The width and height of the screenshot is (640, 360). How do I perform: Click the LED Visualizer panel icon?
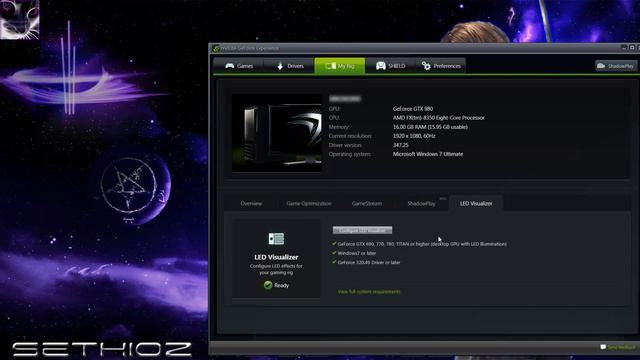click(x=276, y=239)
